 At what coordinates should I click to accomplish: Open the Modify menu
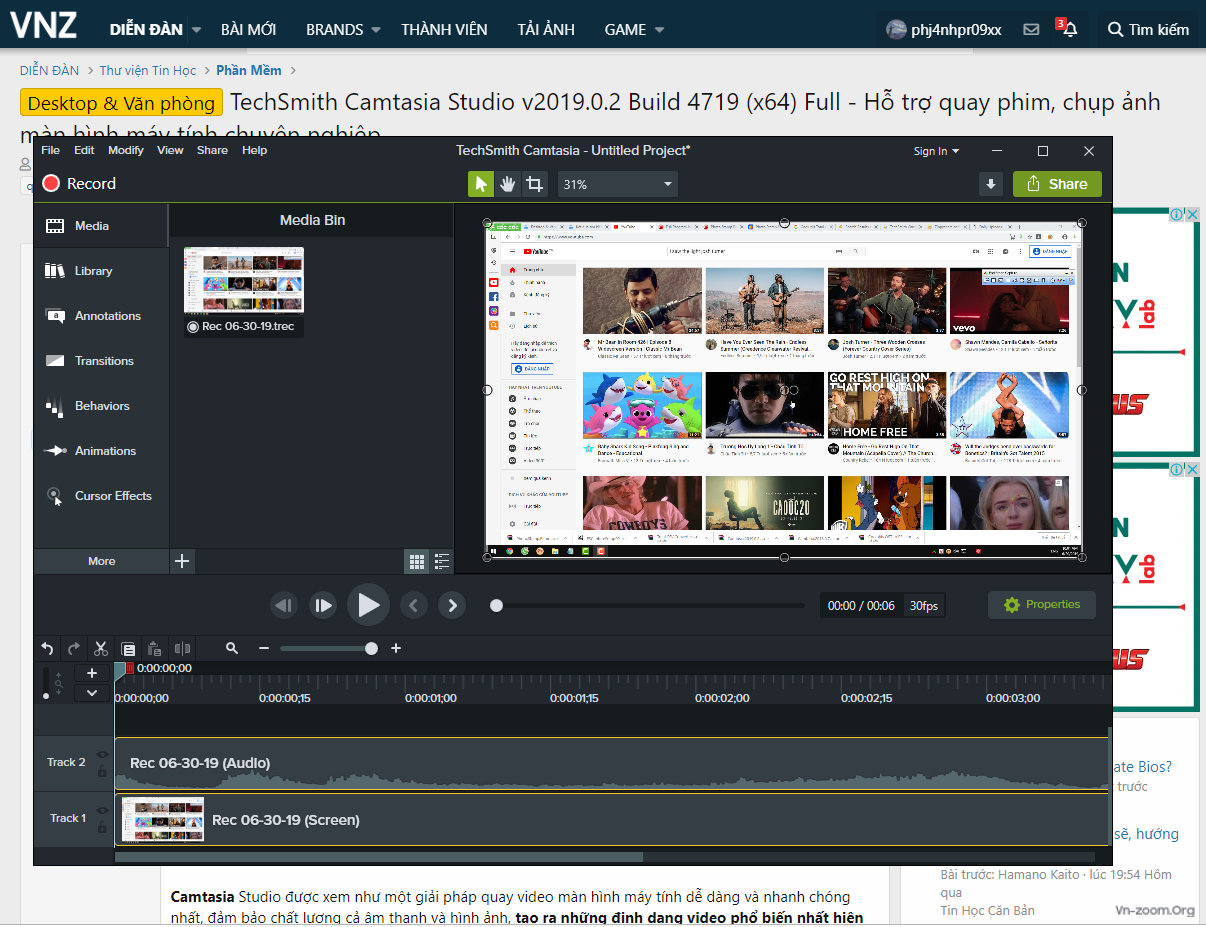coord(126,150)
